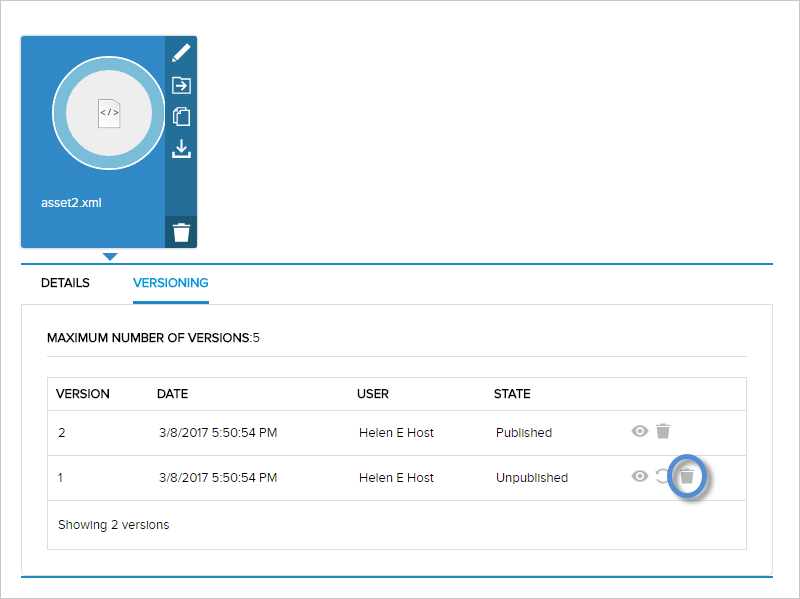This screenshot has height=599, width=800.
Task: Preview version 2 with the eye icon
Action: [639, 431]
